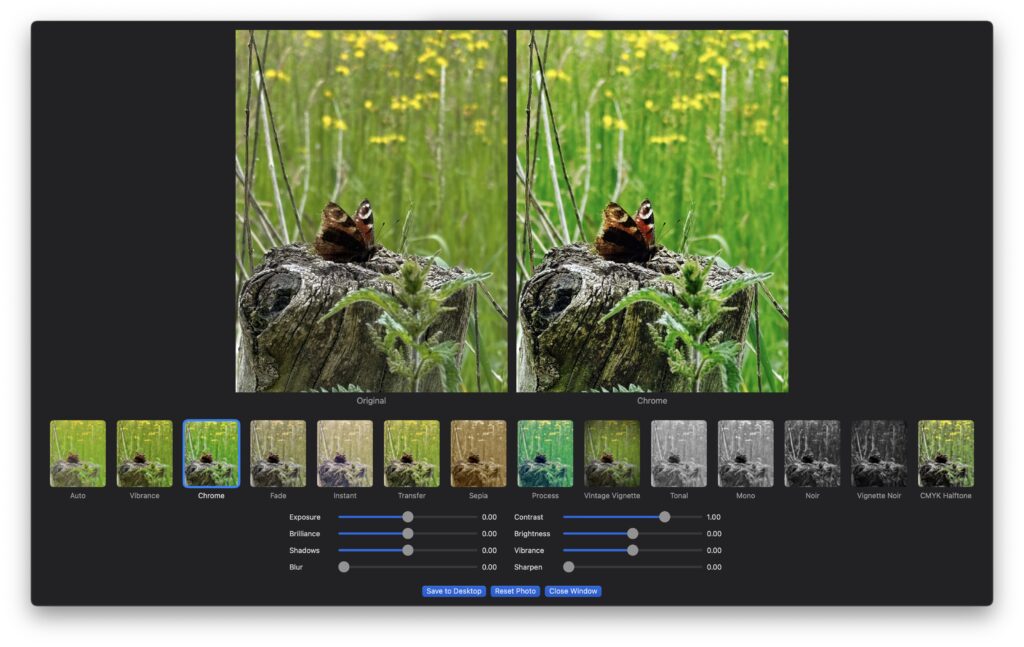Apply the Vibrance filter thumbnail

coord(144,453)
